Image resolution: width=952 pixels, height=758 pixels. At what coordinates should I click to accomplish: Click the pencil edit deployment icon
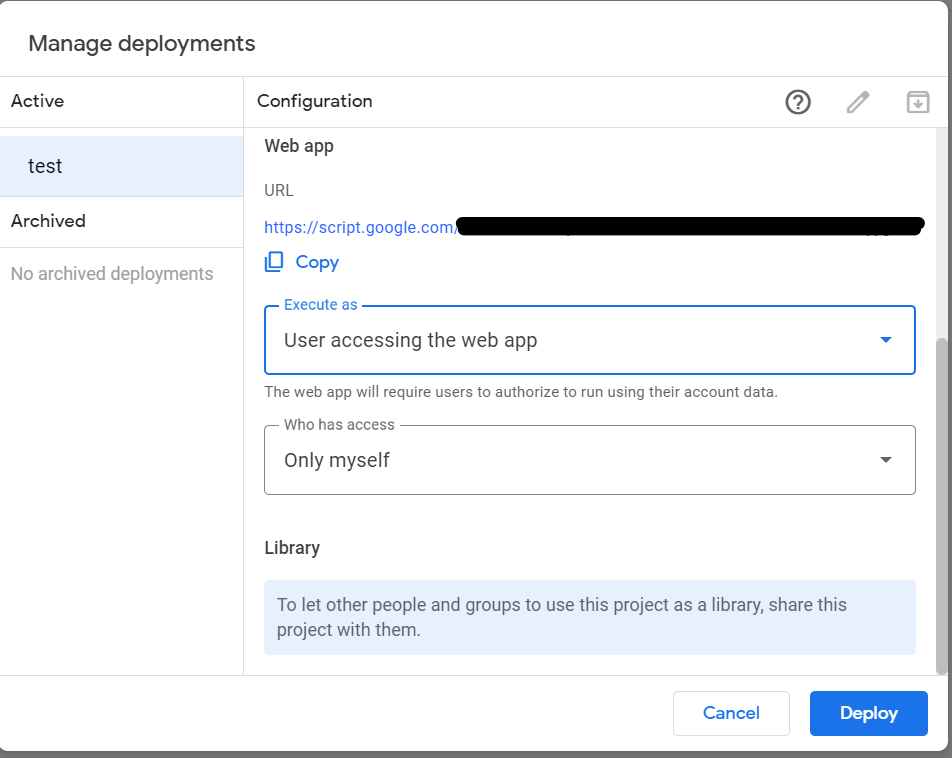(x=858, y=102)
